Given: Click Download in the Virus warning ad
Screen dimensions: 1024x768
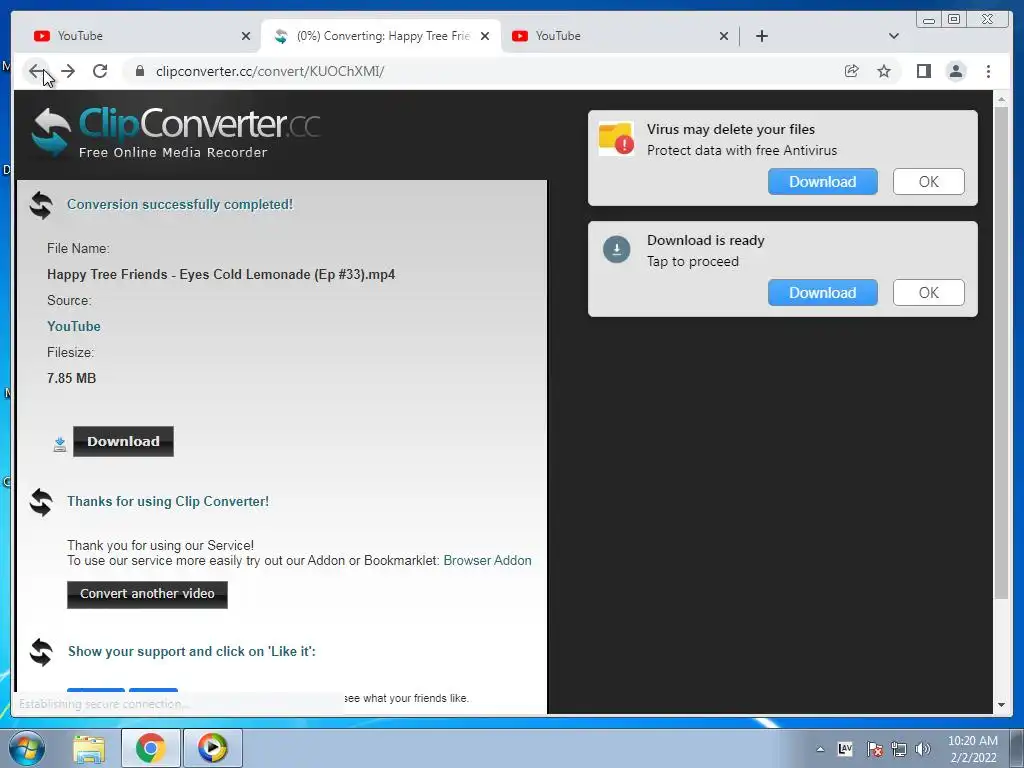Looking at the screenshot, I should [x=823, y=182].
